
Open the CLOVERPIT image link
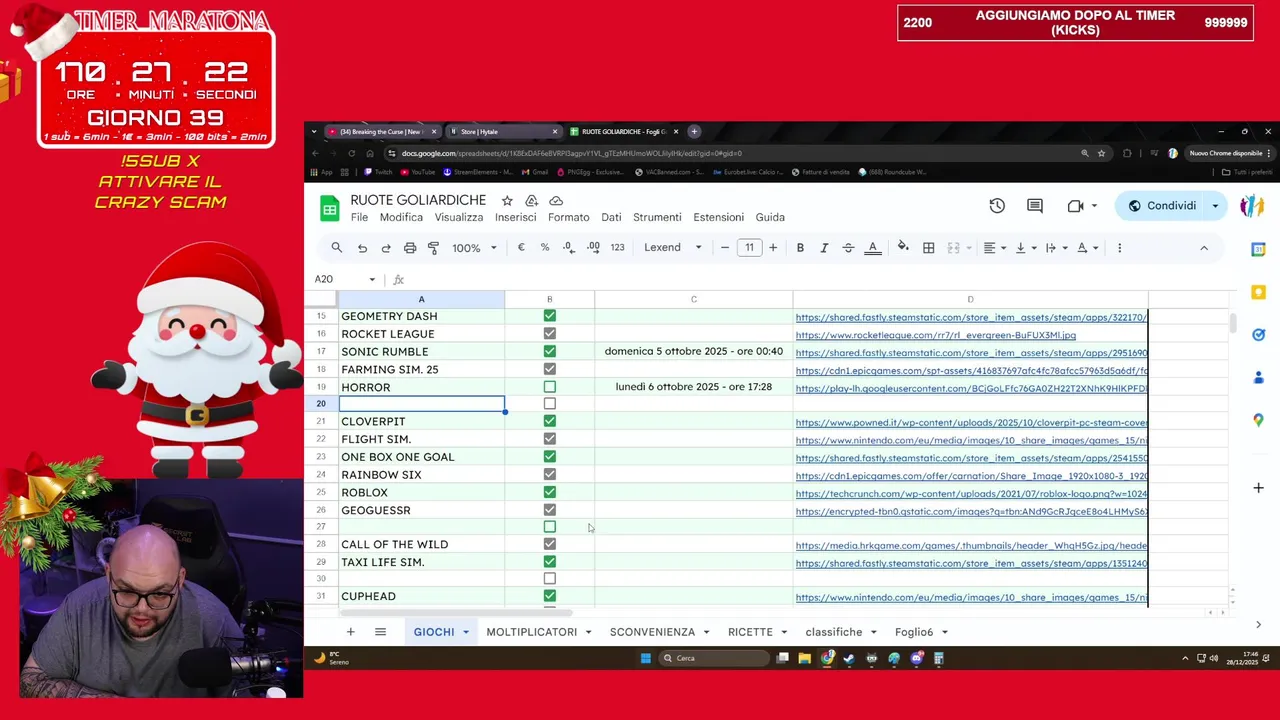(971, 423)
